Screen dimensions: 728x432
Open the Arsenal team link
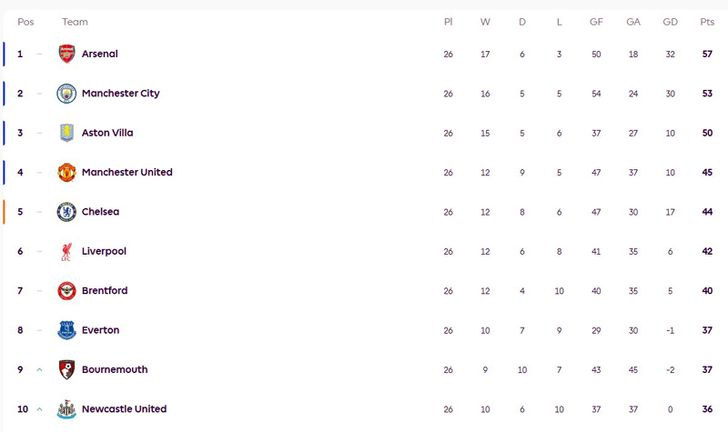[99, 54]
